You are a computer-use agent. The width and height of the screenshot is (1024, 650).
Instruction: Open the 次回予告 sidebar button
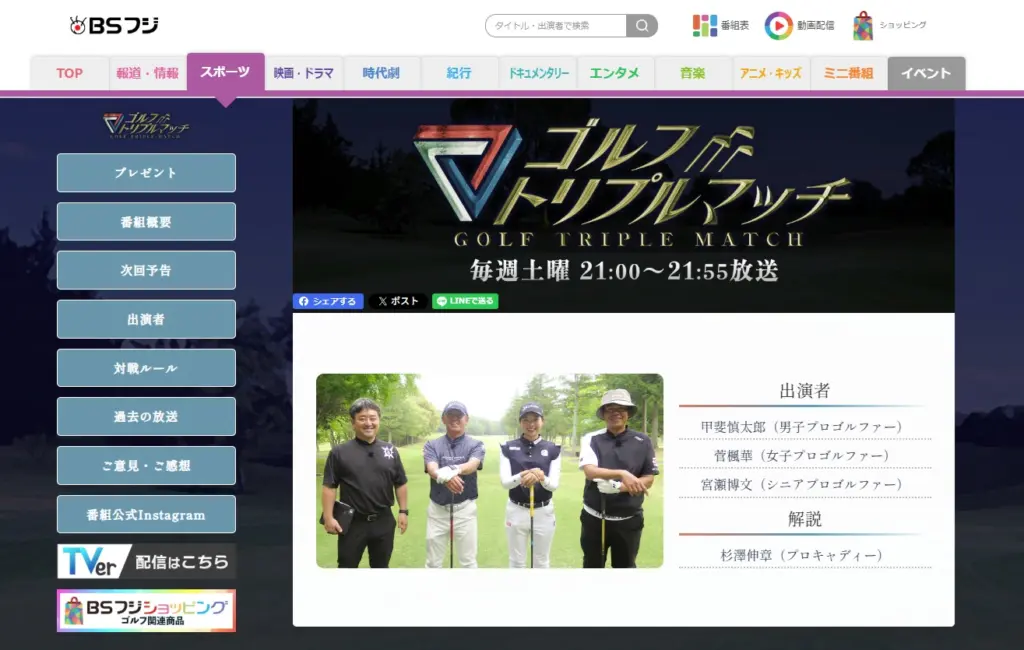click(146, 270)
